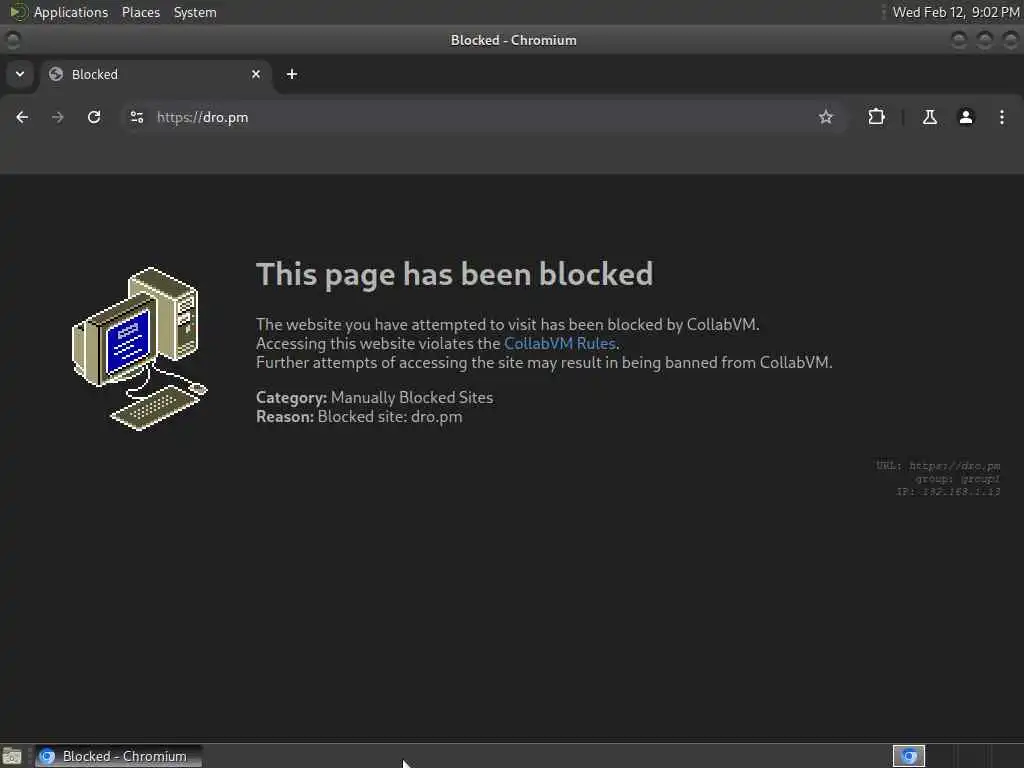The image size is (1024, 768).
Task: Click Blocked - Chromium taskbar button
Action: tap(119, 756)
